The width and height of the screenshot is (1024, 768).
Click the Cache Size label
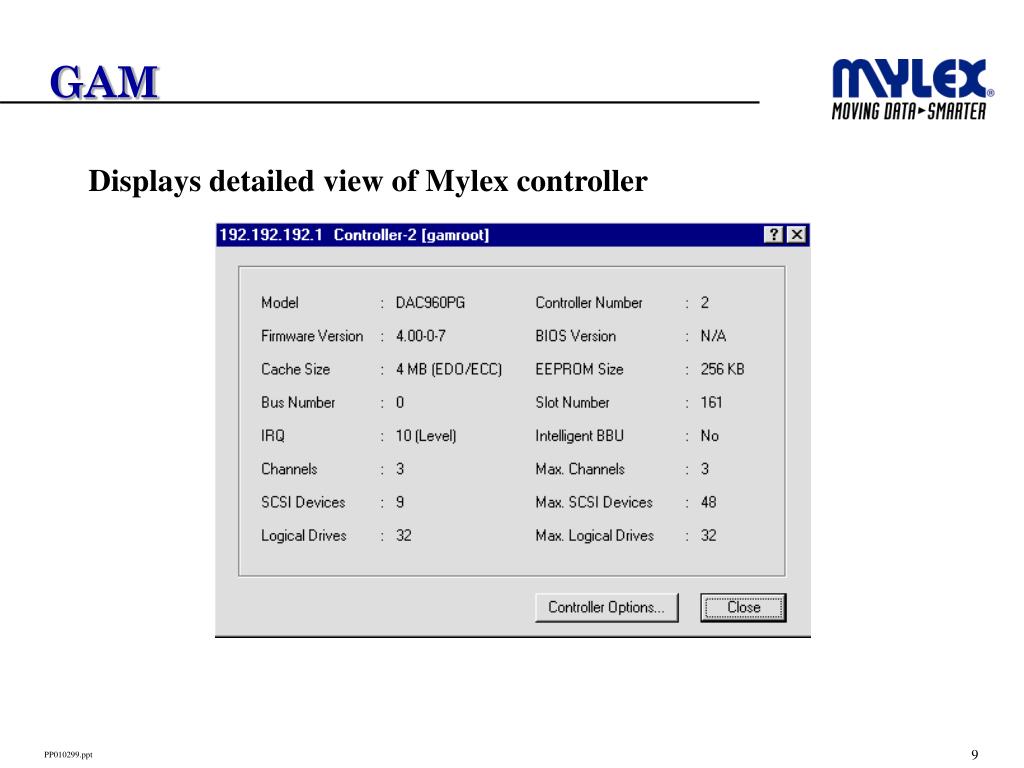point(295,370)
